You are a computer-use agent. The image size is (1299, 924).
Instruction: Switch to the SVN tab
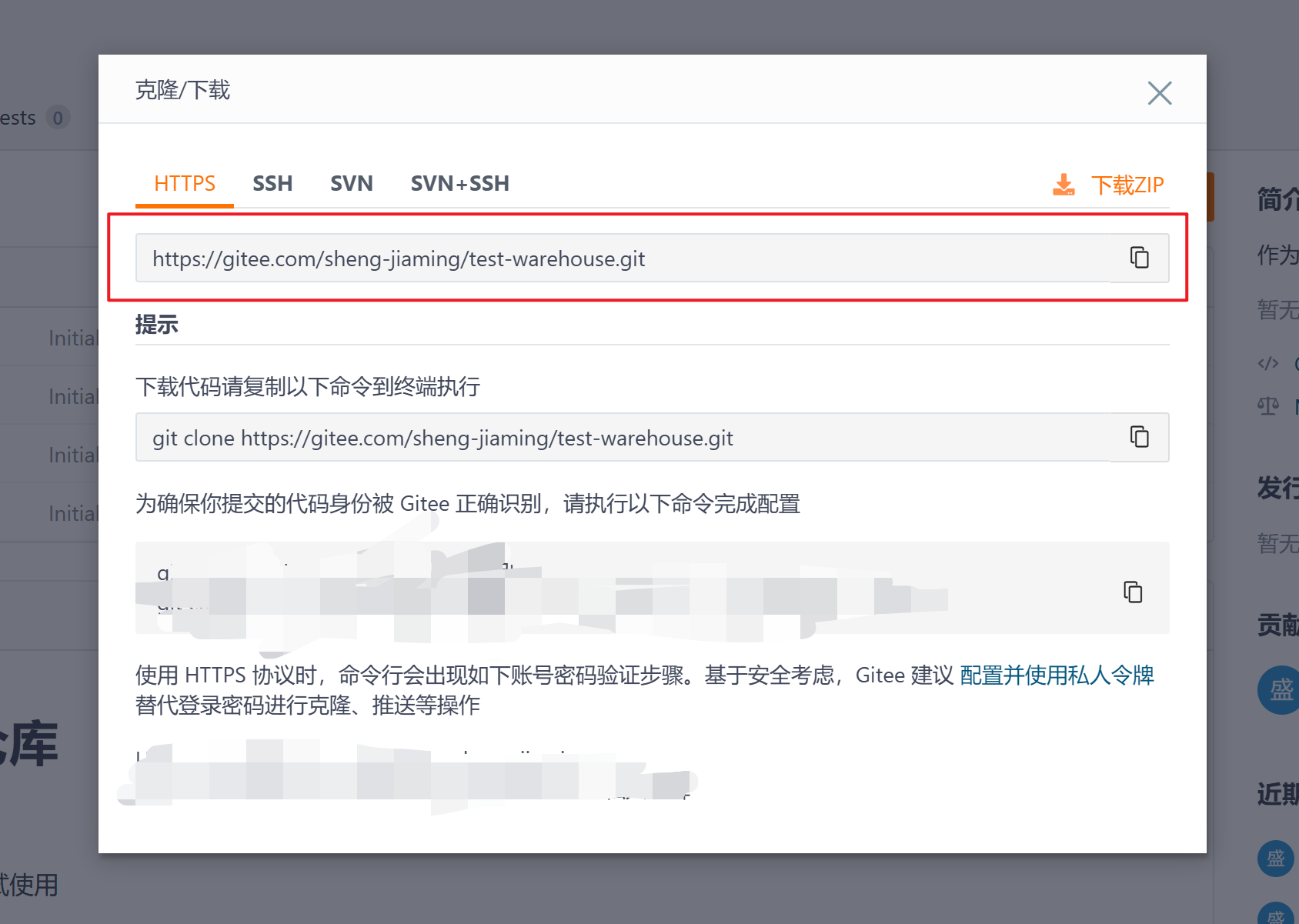tap(352, 184)
